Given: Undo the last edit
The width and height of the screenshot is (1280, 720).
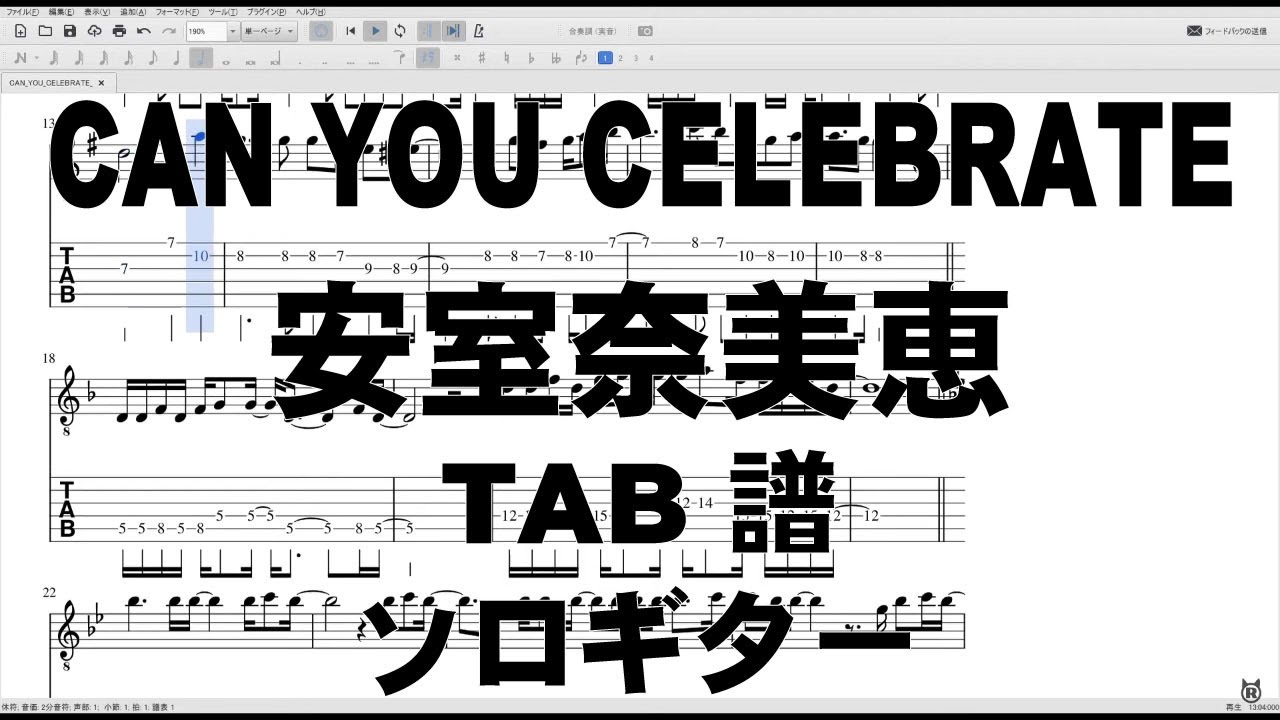Looking at the screenshot, I should pos(144,31).
